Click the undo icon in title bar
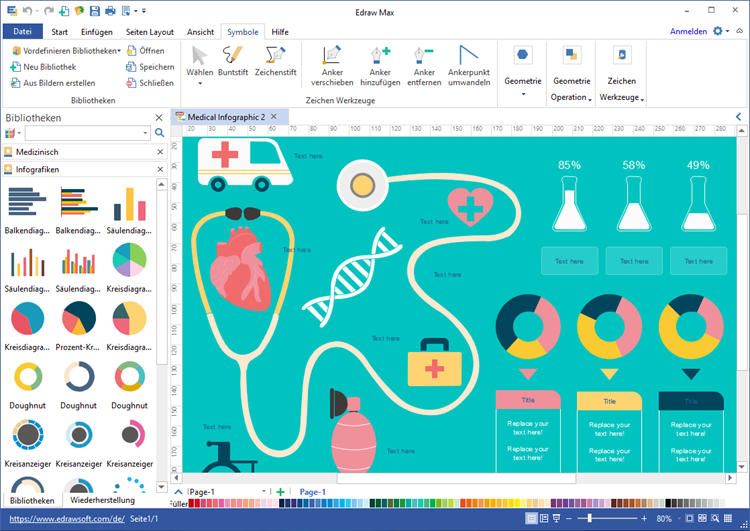Image resolution: width=750 pixels, height=531 pixels. click(27, 11)
